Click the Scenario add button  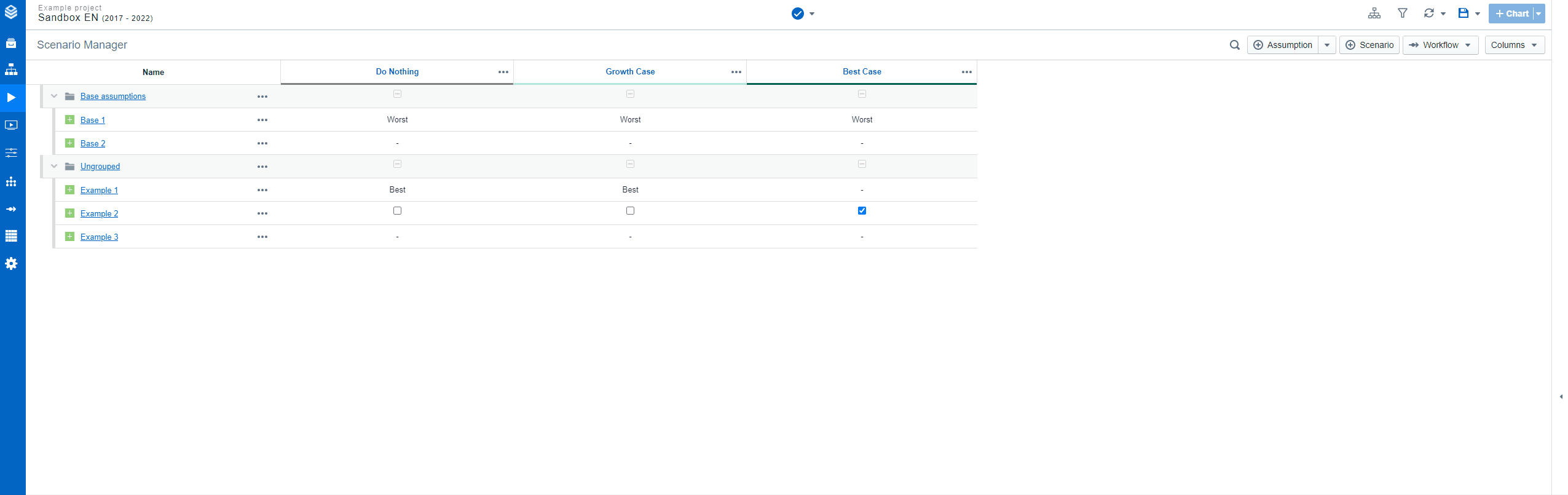1369,45
